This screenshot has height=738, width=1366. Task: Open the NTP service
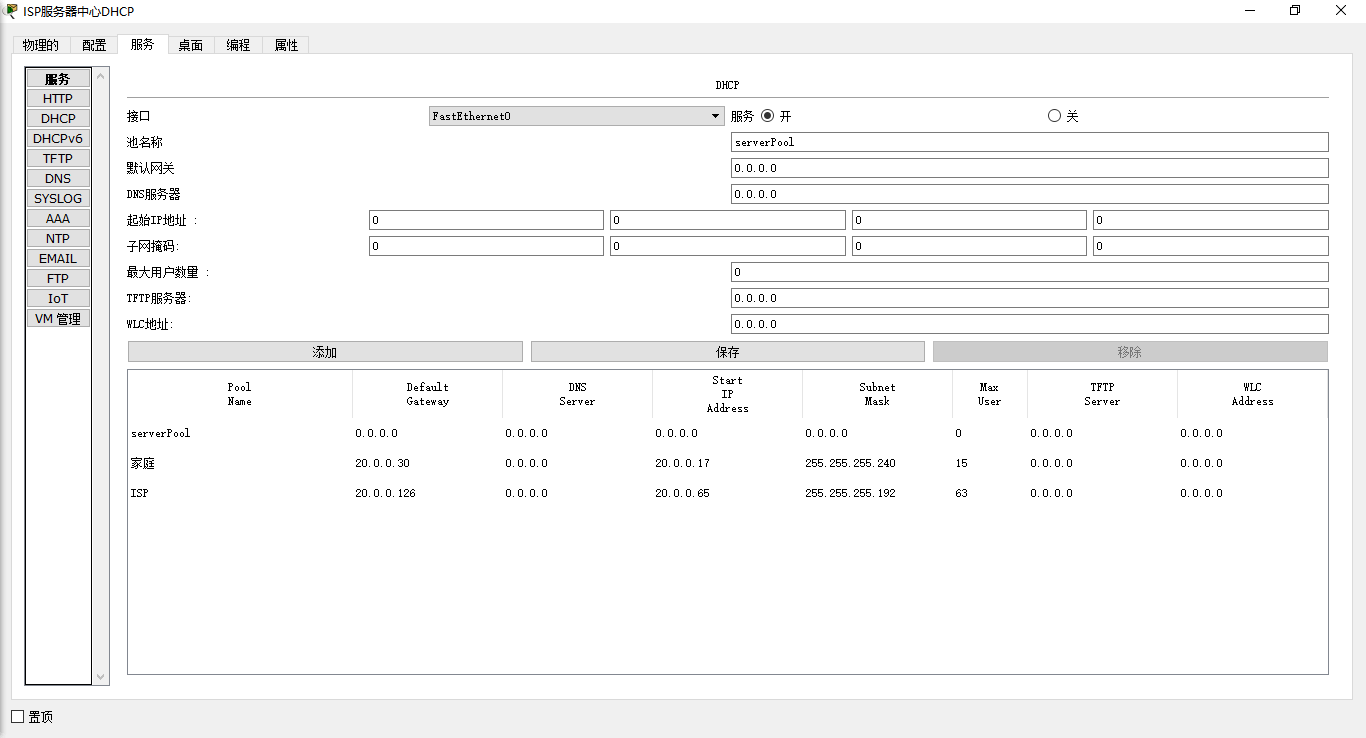point(58,238)
